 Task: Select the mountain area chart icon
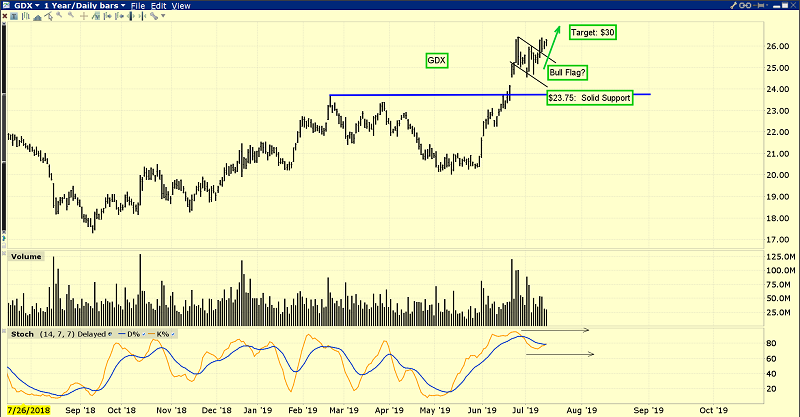(37, 17)
